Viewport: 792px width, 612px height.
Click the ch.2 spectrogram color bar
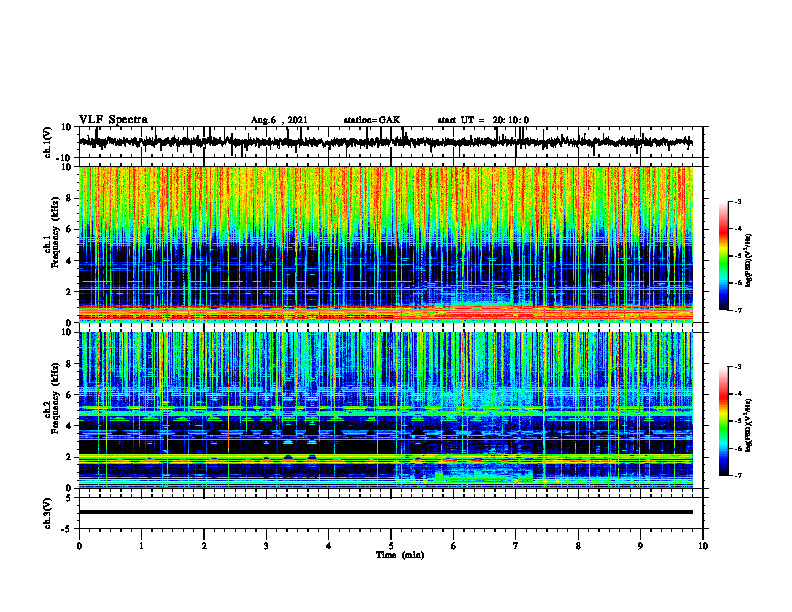(x=724, y=421)
